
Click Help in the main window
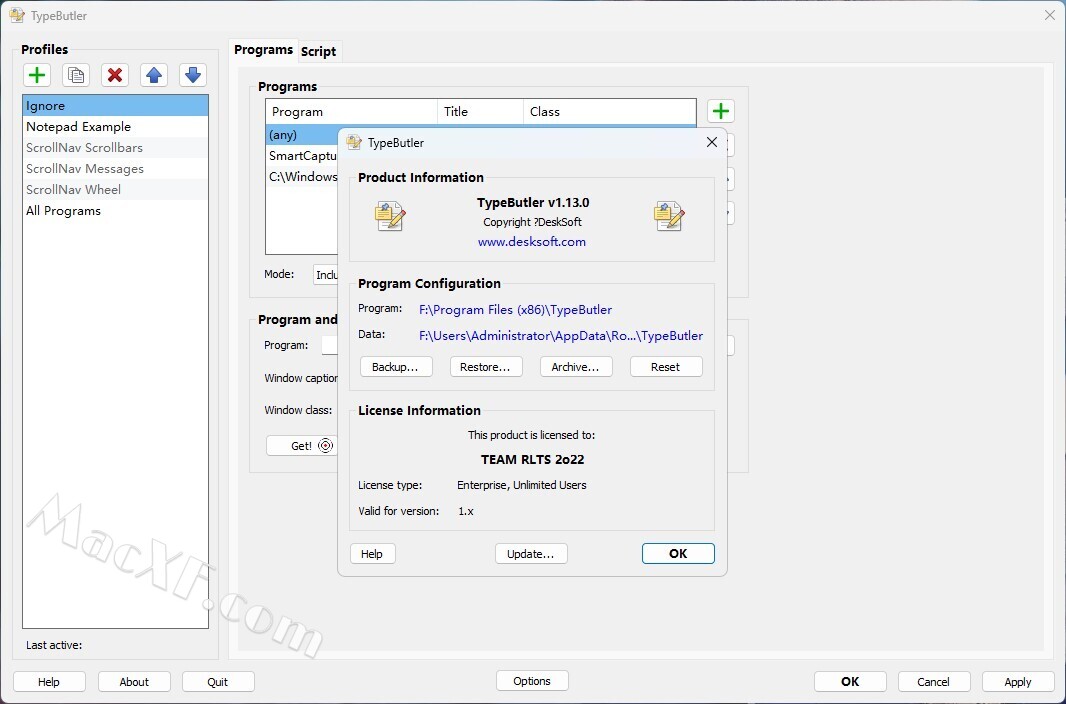tap(49, 682)
